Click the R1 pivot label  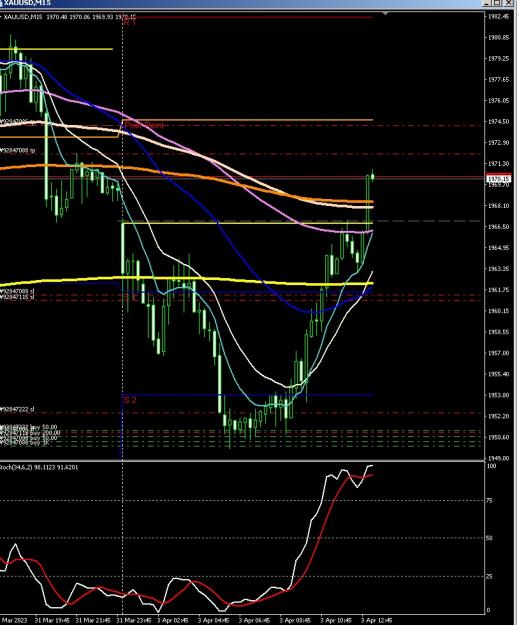tap(130, 23)
